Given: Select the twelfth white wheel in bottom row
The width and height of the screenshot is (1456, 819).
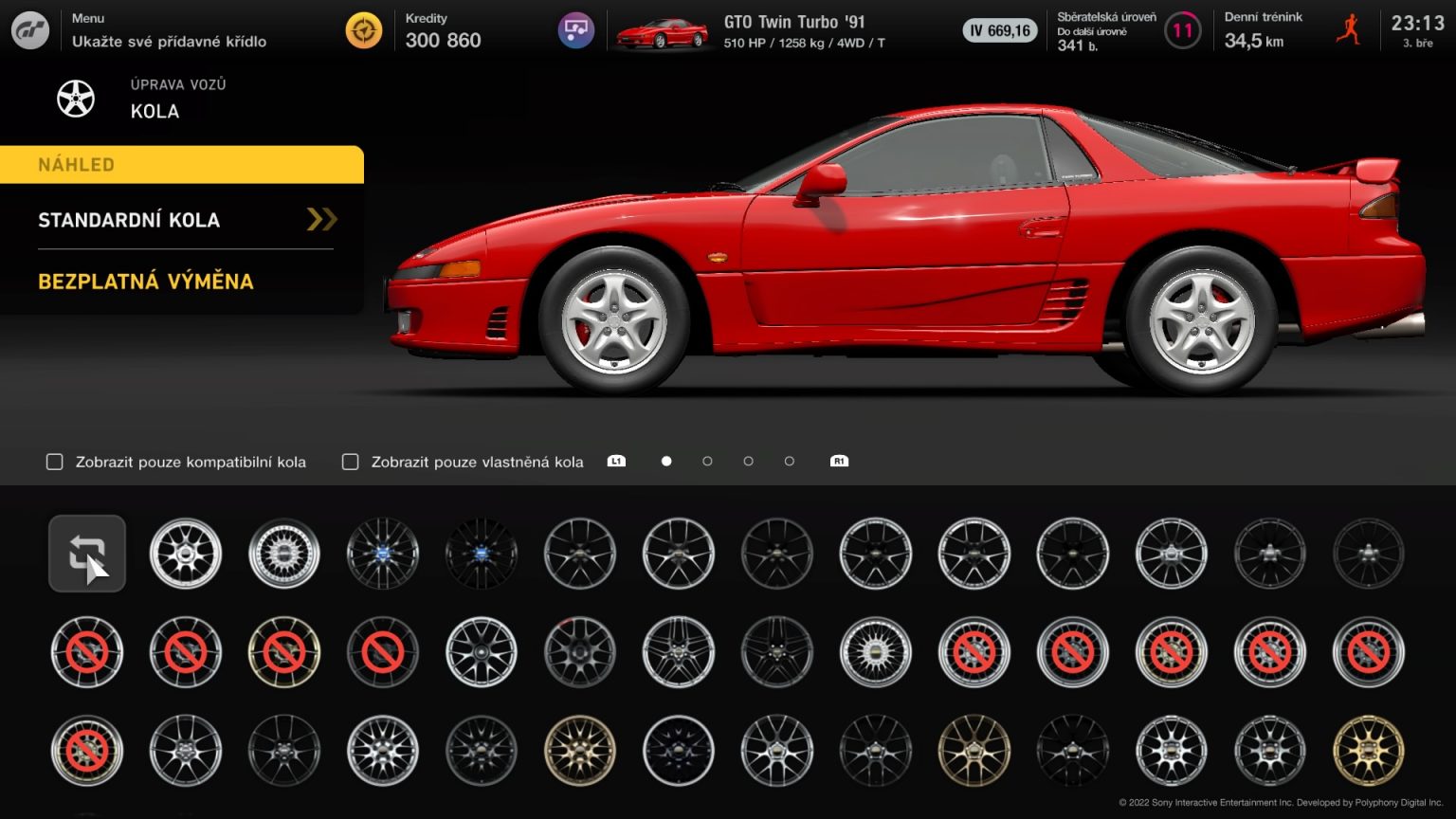Looking at the screenshot, I should (x=1172, y=751).
